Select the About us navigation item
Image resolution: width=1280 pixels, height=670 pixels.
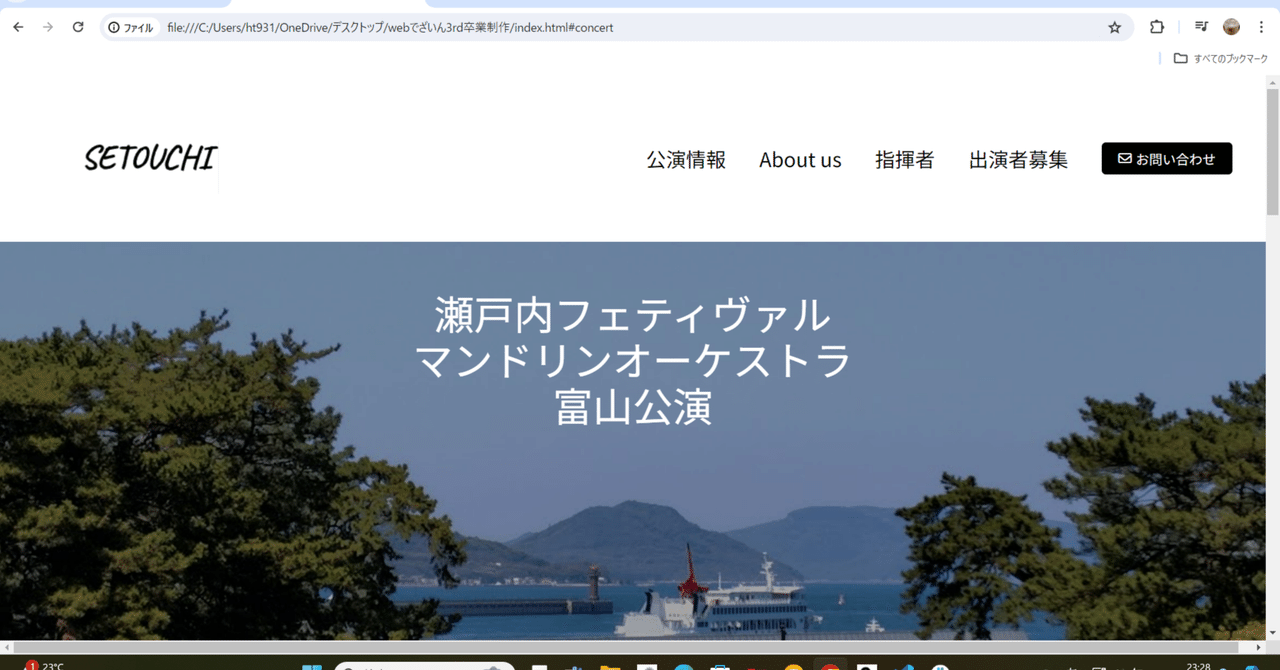tap(800, 159)
